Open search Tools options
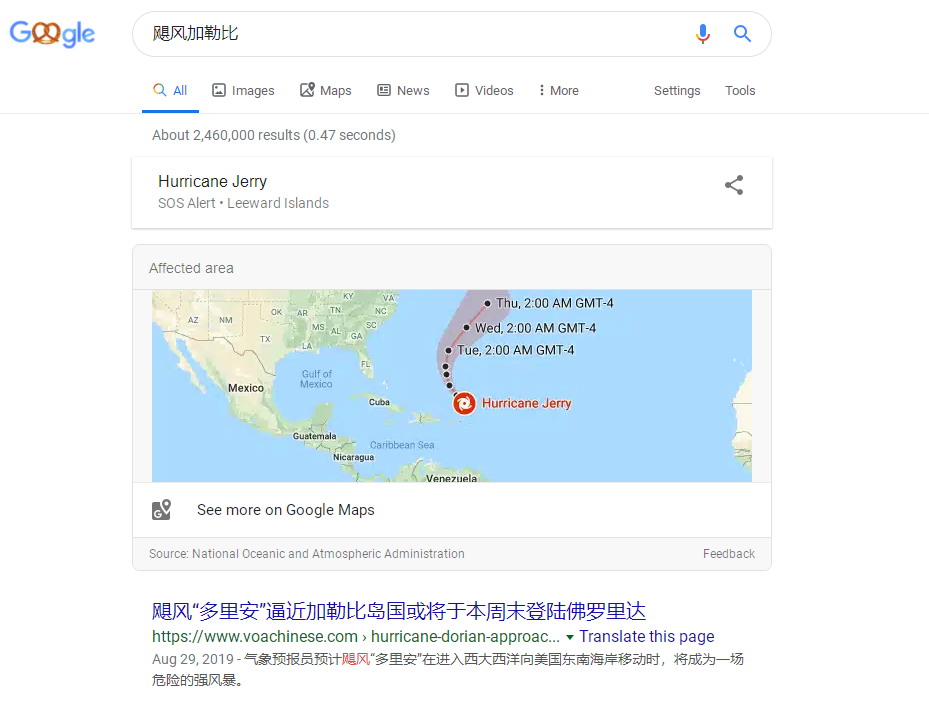 (740, 91)
